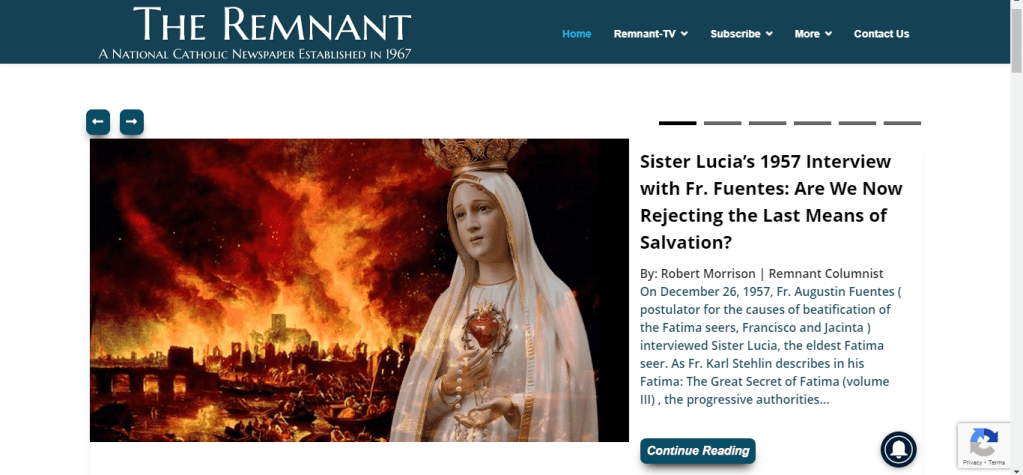1023x475 pixels.
Task: Select the fifth slide indicator bar
Action: (857, 123)
